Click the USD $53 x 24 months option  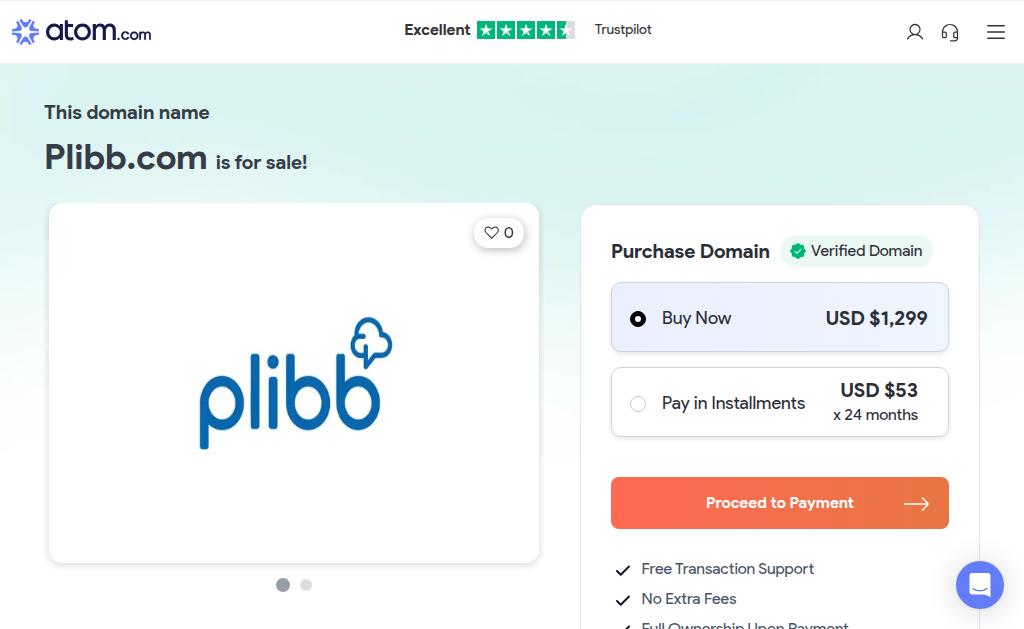coord(876,402)
